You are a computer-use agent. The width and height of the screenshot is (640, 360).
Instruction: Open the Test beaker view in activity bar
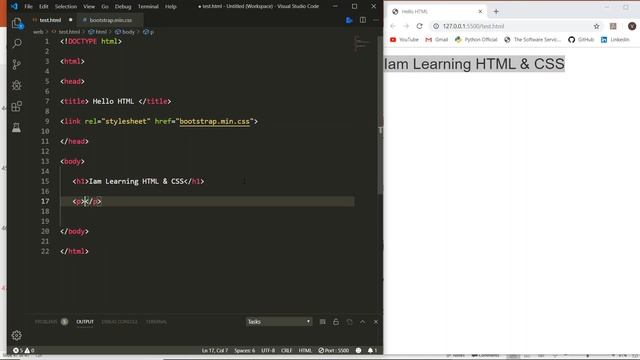(x=17, y=128)
